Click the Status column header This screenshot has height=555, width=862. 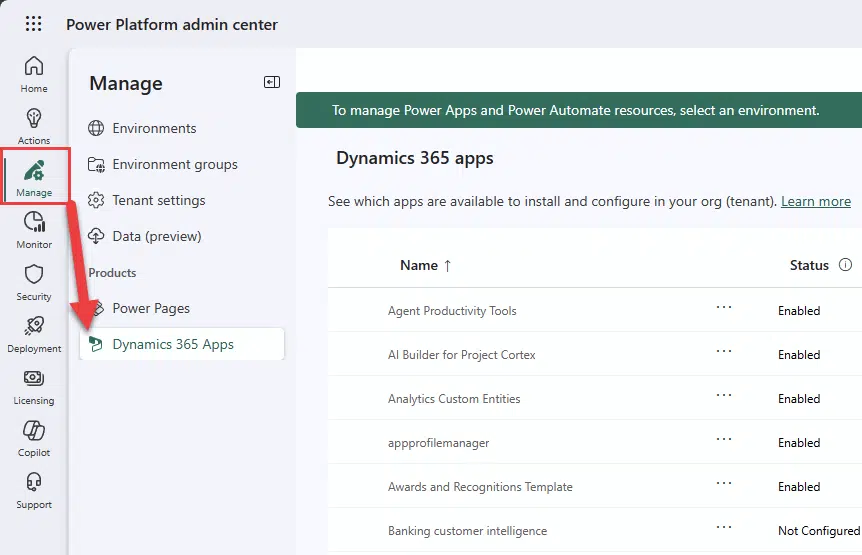pyautogui.click(x=809, y=265)
